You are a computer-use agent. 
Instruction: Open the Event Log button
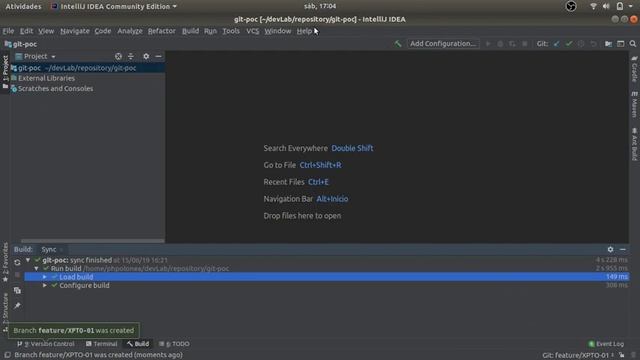pyautogui.click(x=606, y=344)
